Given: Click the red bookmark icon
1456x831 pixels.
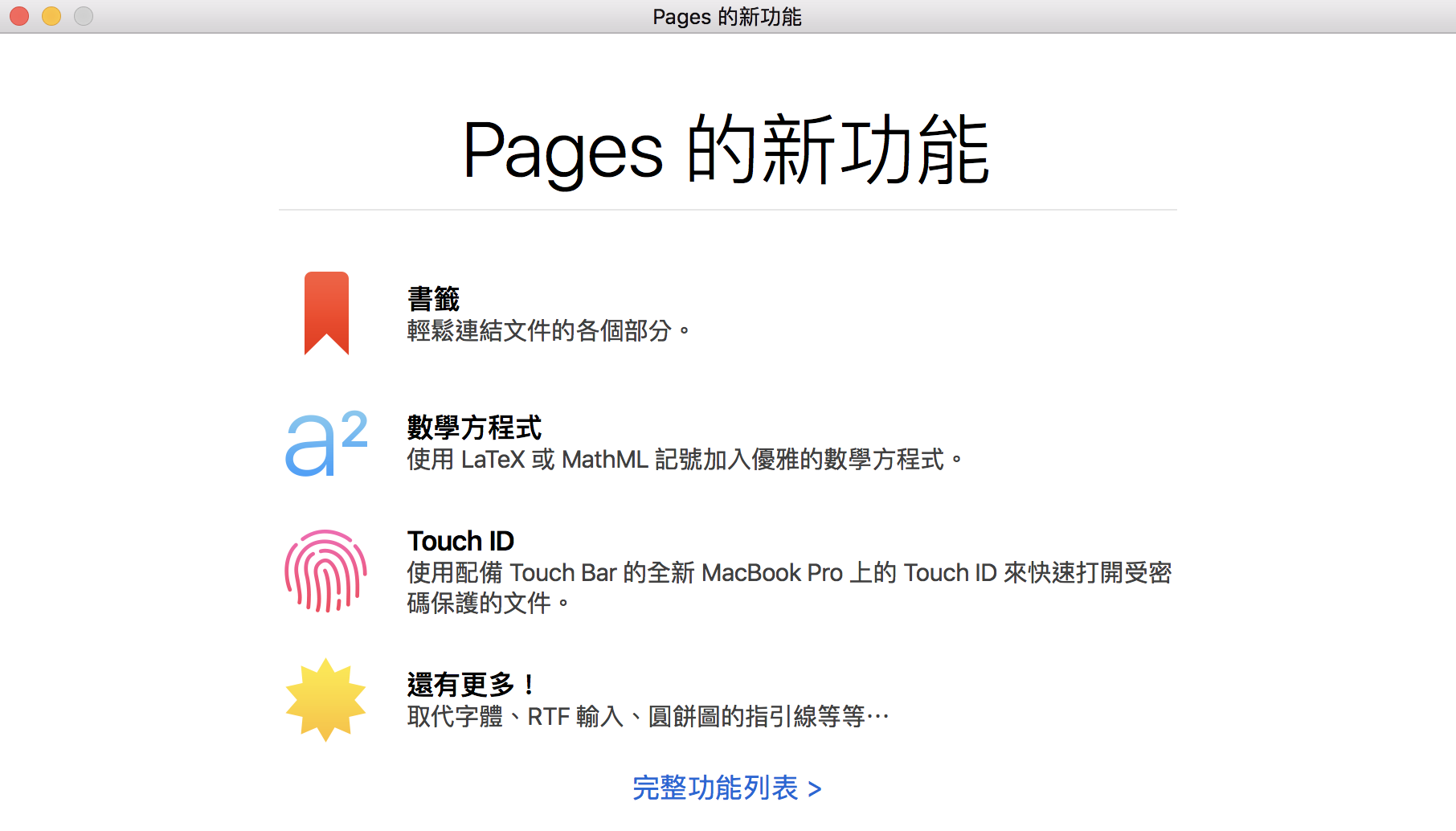Looking at the screenshot, I should click(x=326, y=312).
